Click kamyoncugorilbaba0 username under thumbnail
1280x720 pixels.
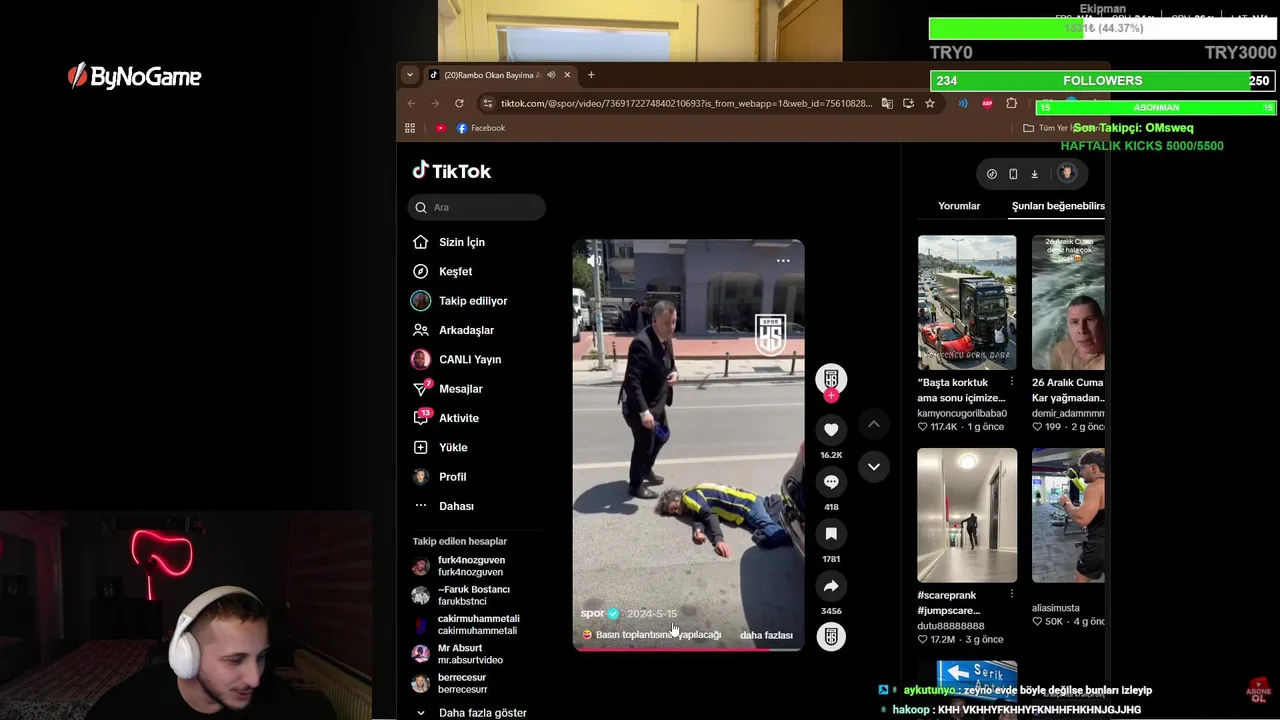pyautogui.click(x=962, y=413)
